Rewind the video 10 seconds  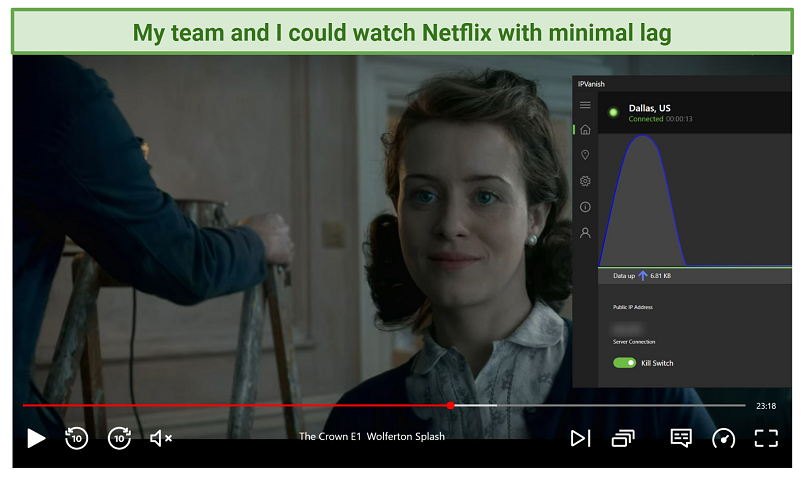point(76,437)
